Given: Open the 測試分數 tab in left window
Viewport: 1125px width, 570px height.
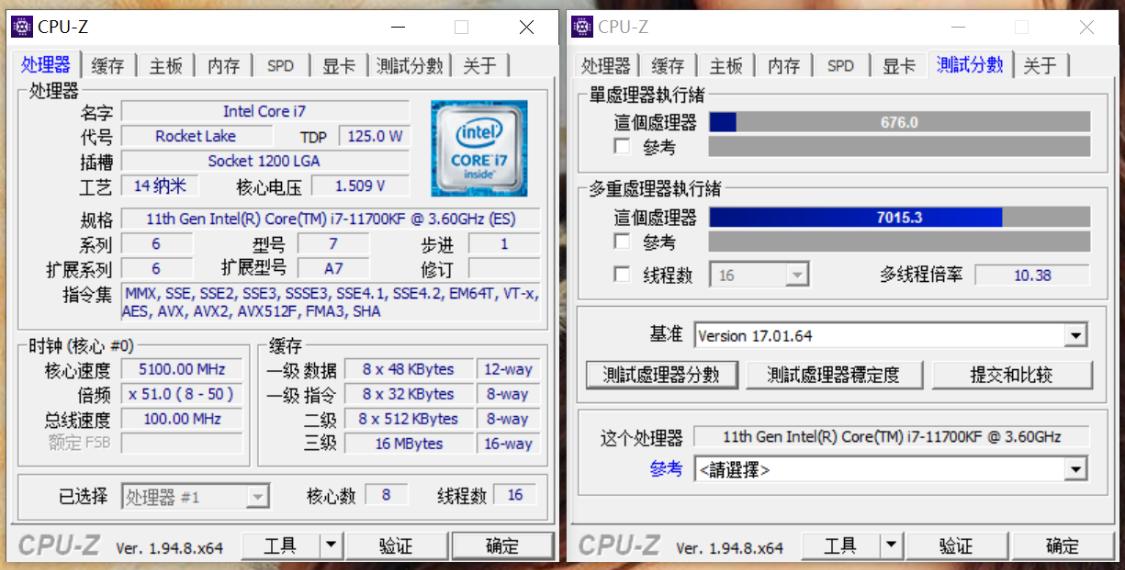Looking at the screenshot, I should pos(410,66).
